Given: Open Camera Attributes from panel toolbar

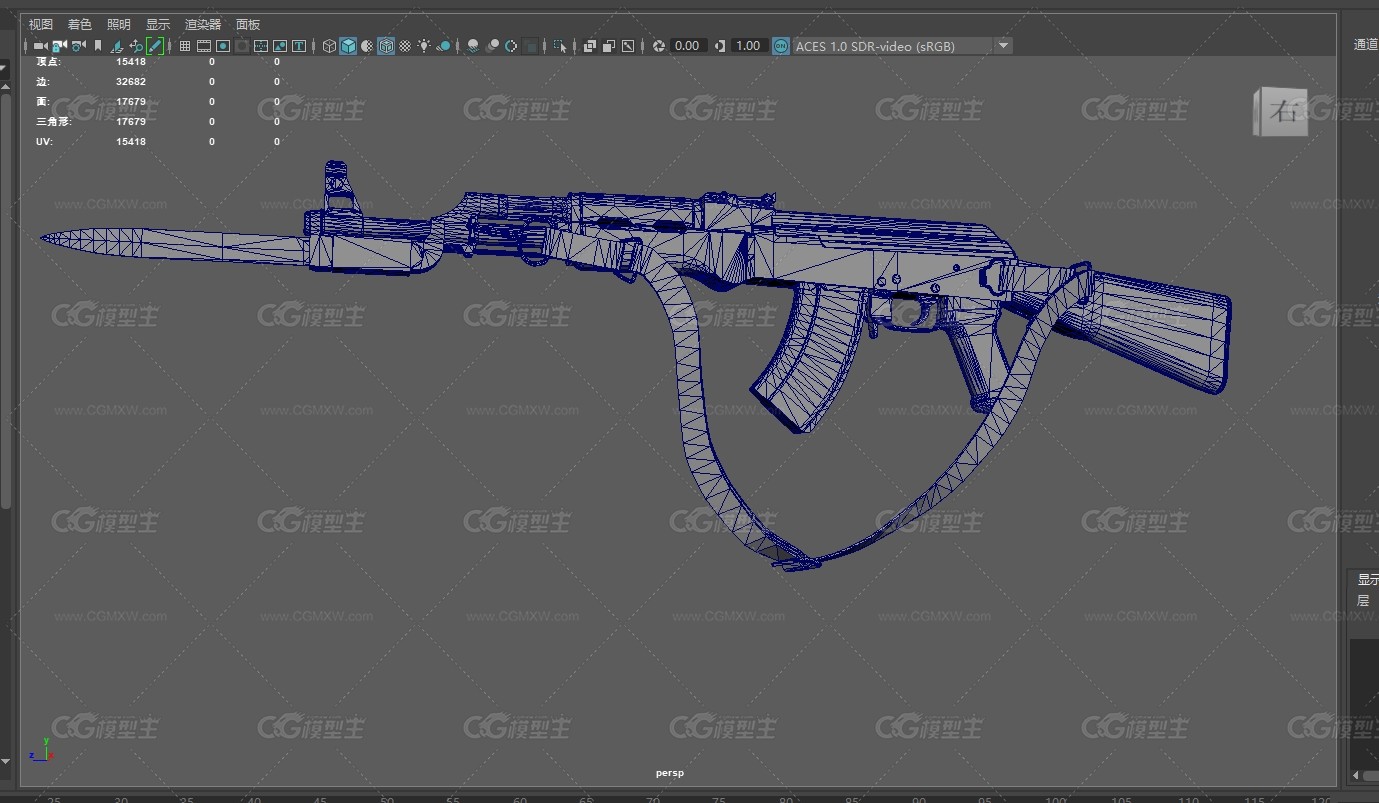Looking at the screenshot, I should click(x=78, y=46).
